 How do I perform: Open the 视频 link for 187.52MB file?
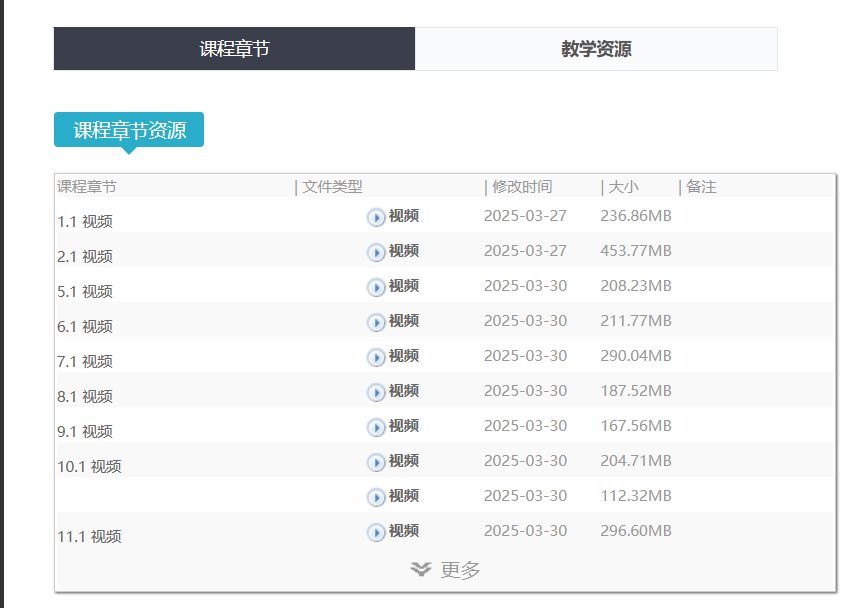pos(404,391)
